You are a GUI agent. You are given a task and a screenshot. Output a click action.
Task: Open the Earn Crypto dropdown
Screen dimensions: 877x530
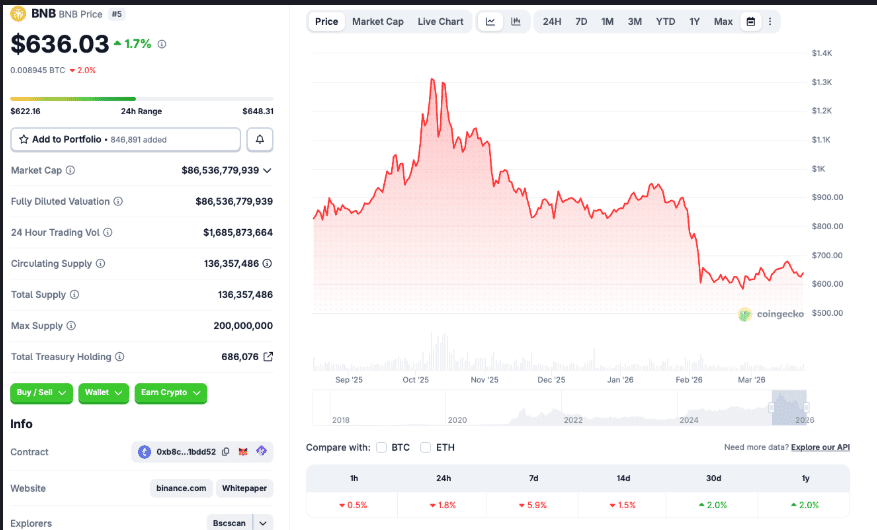click(x=170, y=393)
